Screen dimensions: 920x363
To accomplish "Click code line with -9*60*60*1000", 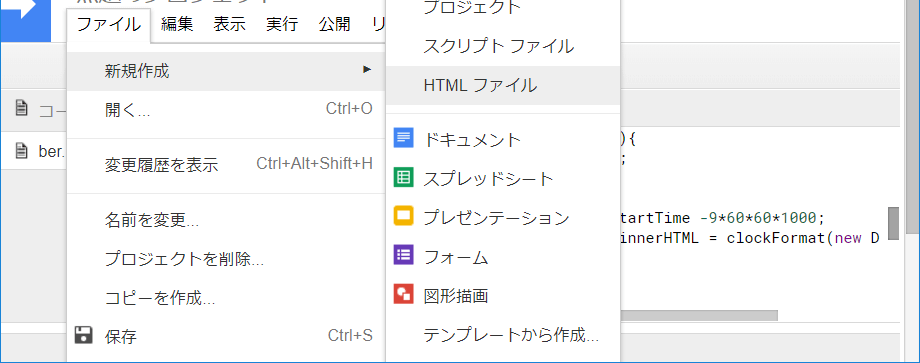I will (722, 218).
